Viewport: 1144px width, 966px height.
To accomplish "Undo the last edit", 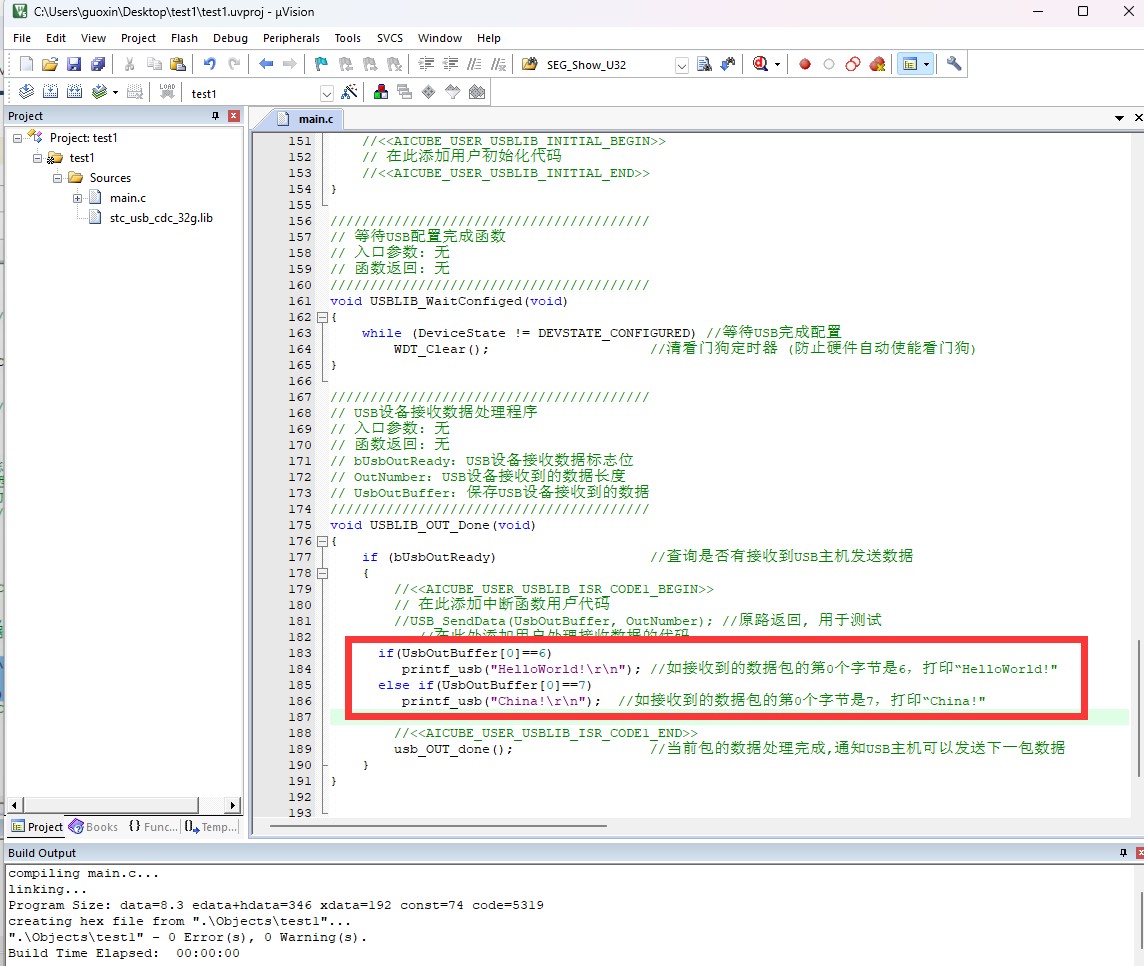I will pos(209,64).
